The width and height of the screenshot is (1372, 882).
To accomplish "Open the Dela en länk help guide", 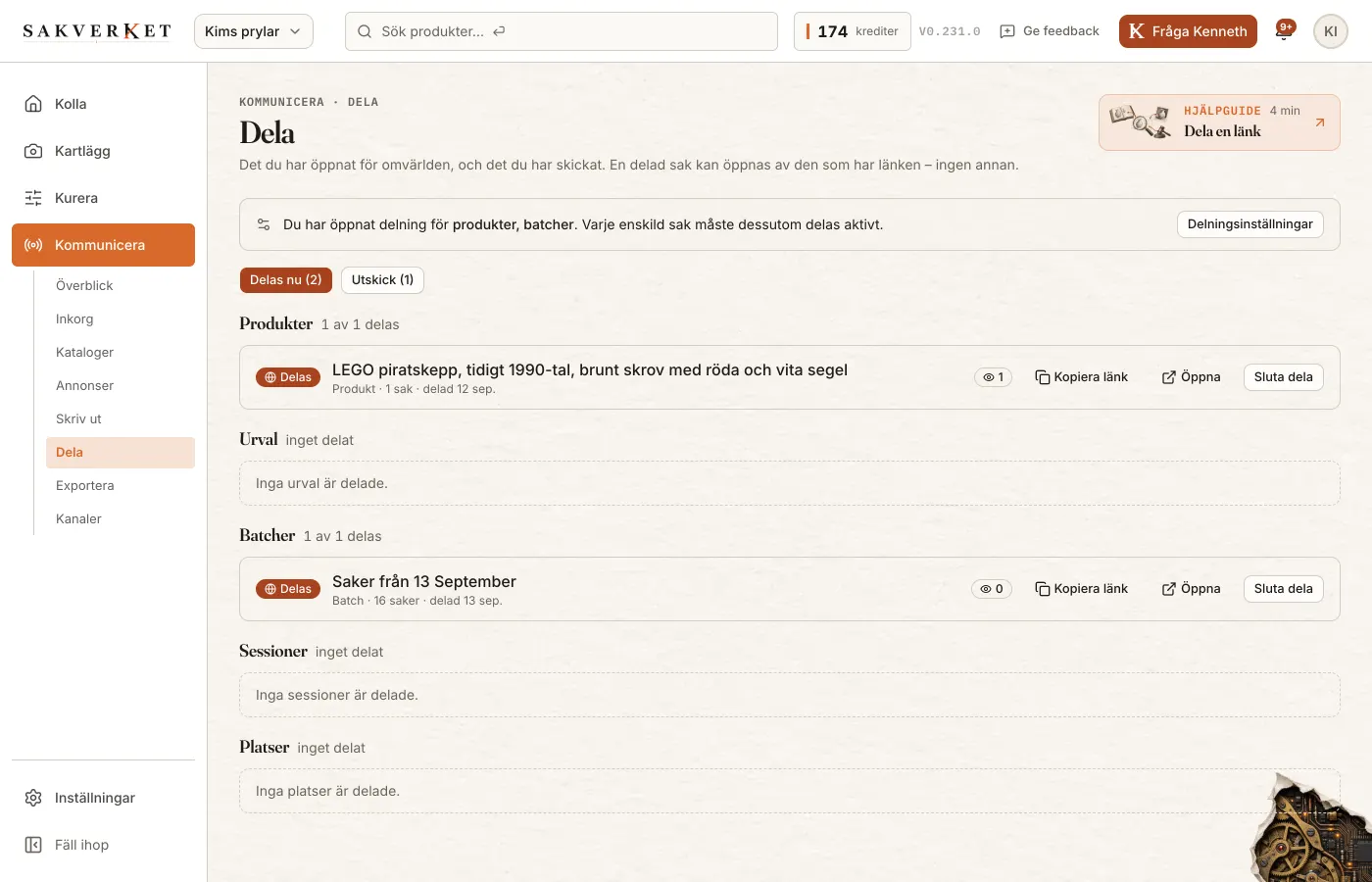I will [1219, 122].
